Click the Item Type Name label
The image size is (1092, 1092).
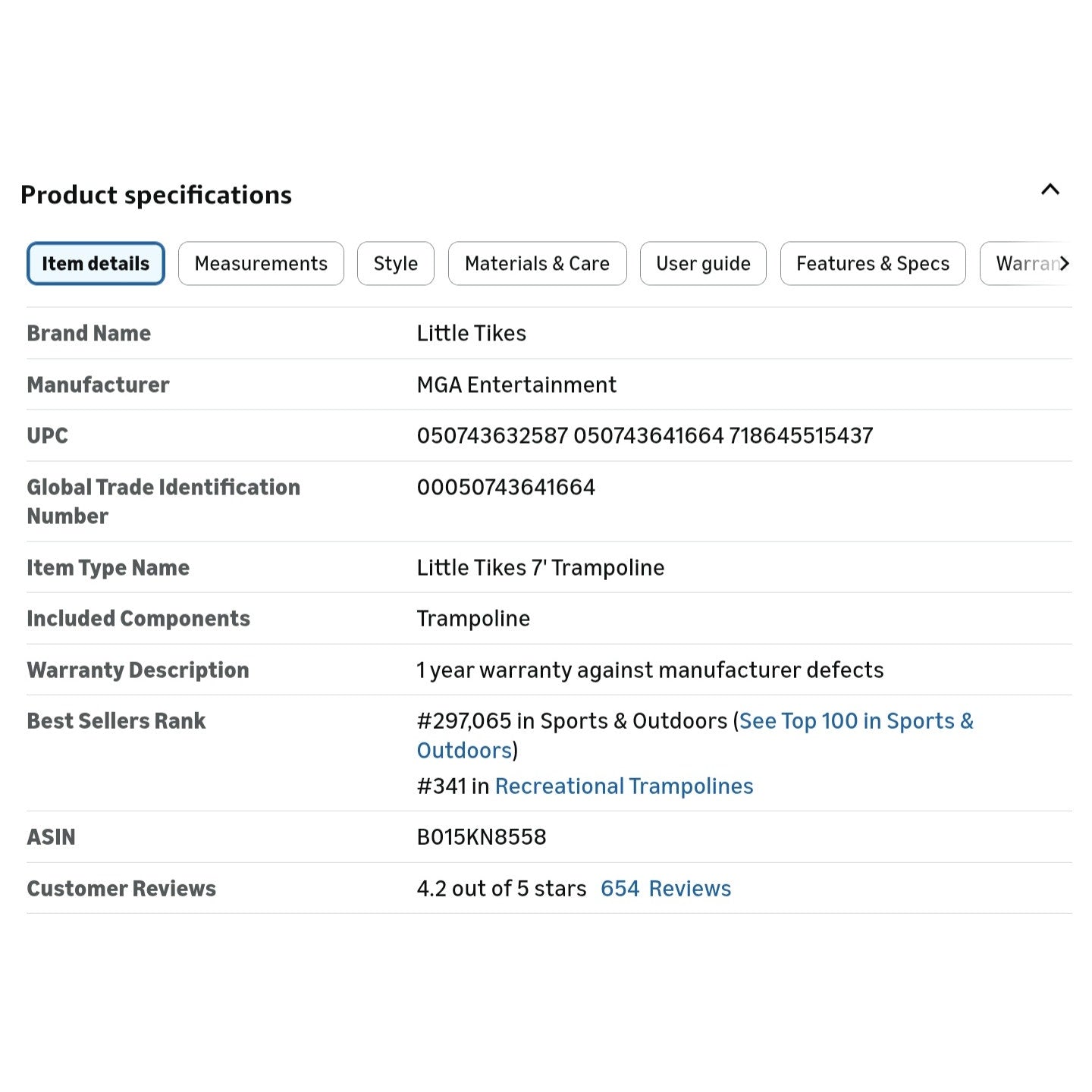pos(108,568)
